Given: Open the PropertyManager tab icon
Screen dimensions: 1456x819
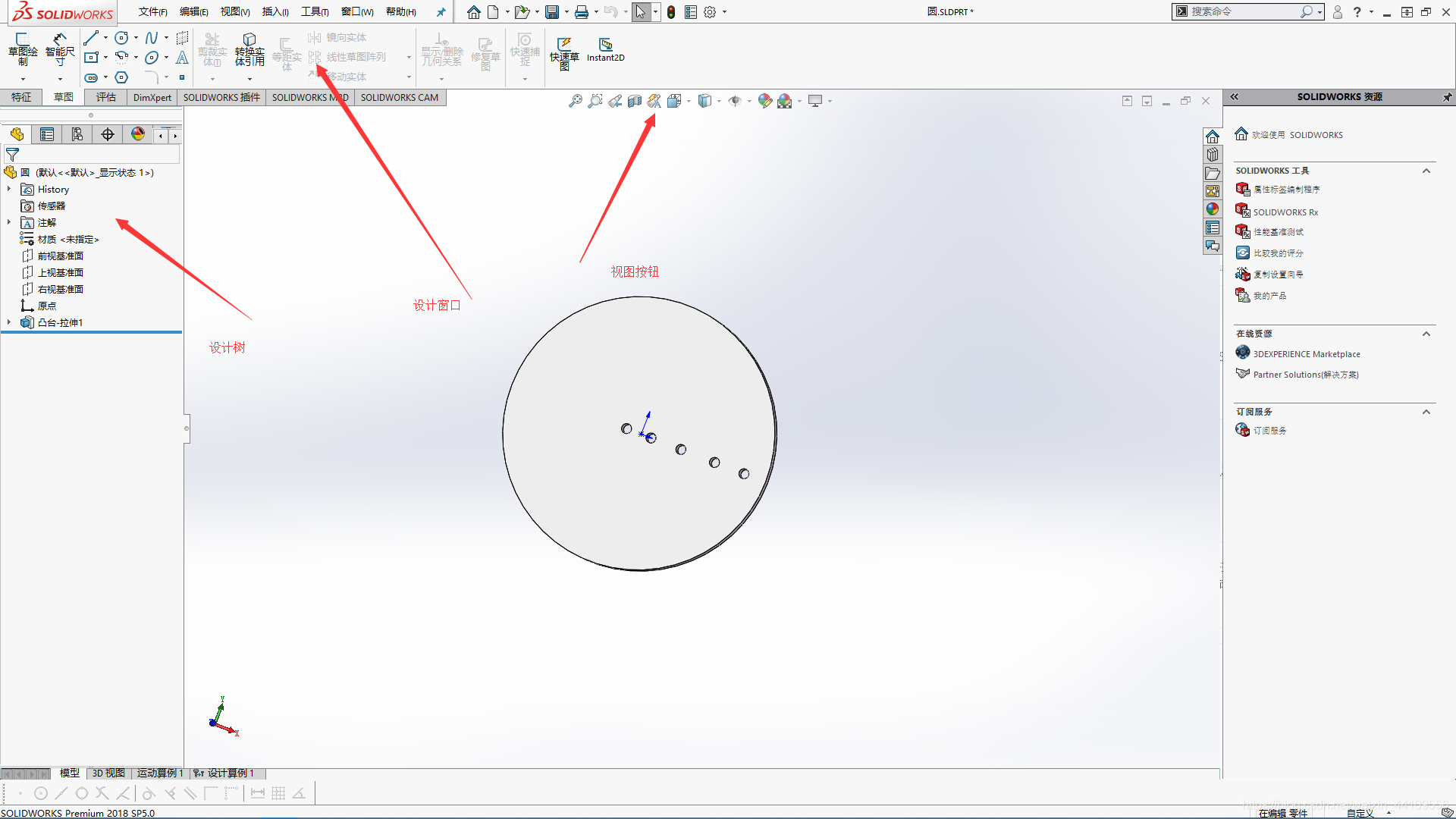Looking at the screenshot, I should click(x=47, y=135).
